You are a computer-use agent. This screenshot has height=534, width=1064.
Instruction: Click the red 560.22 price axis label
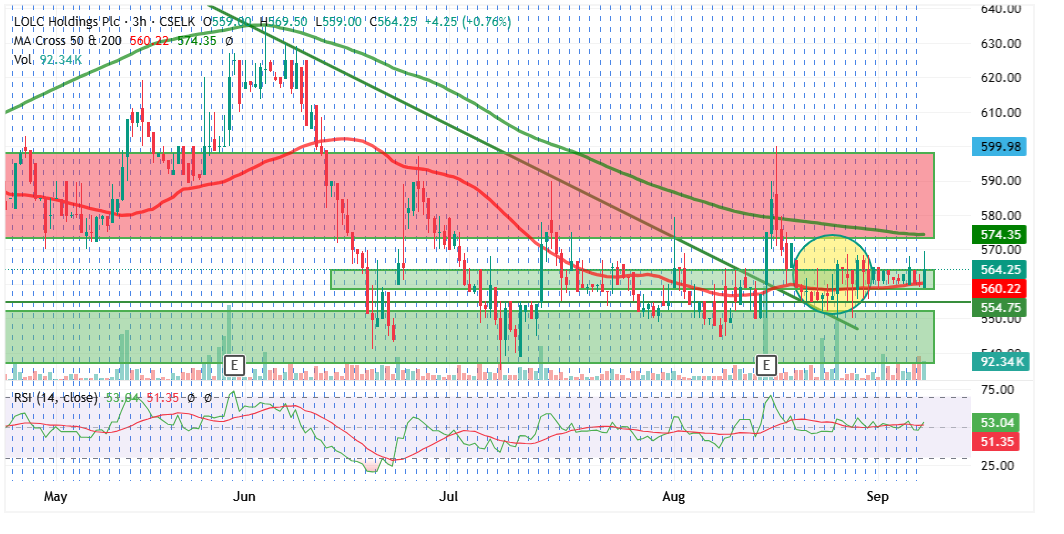click(x=1000, y=288)
